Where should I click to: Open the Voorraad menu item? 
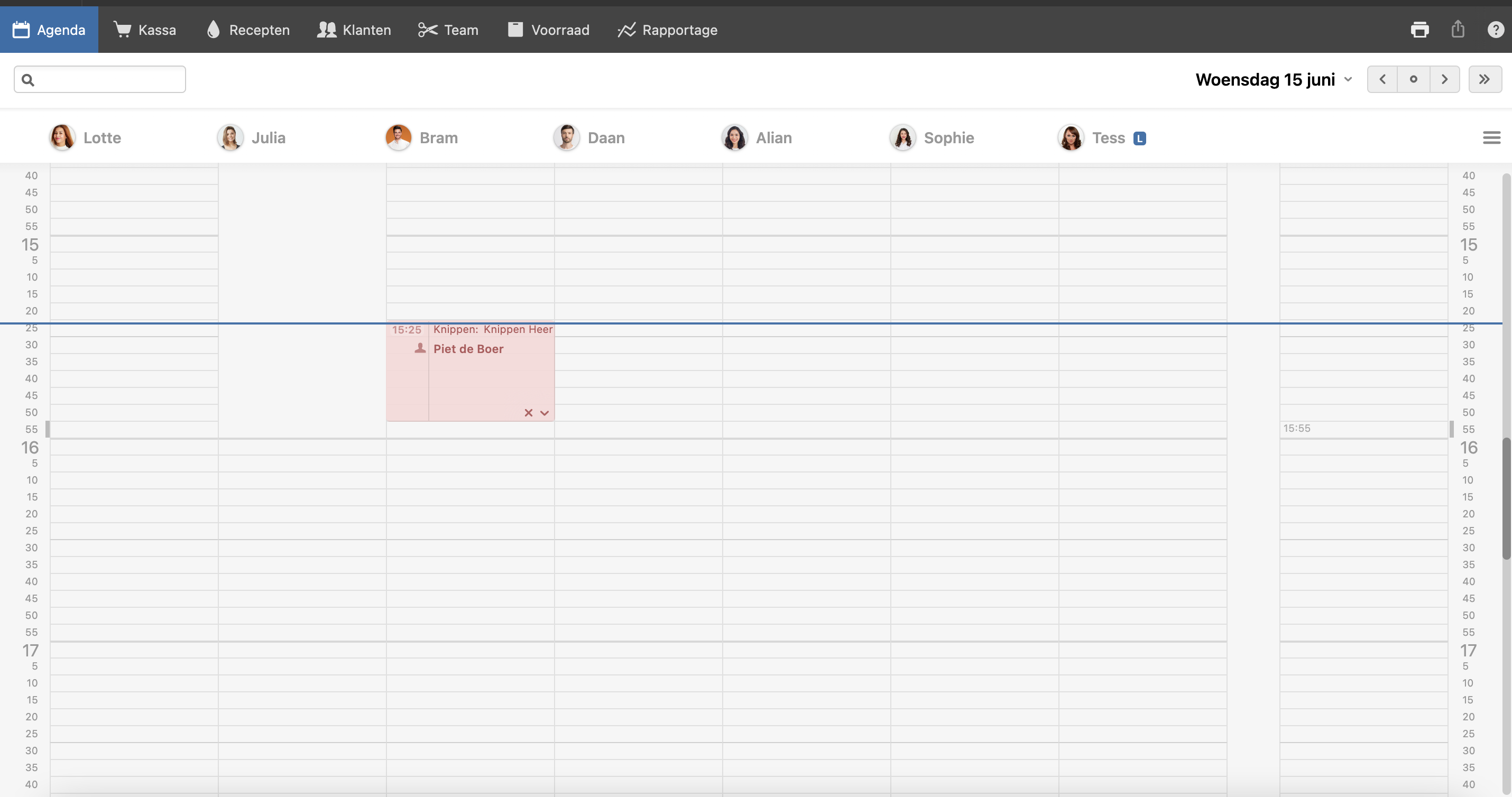[548, 30]
